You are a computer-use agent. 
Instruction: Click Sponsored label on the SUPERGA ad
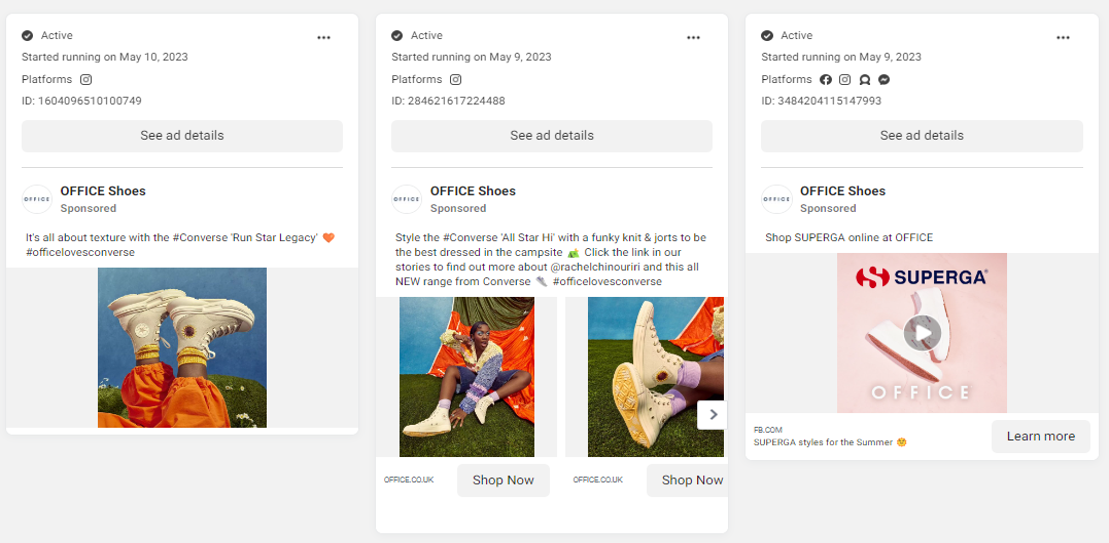click(828, 209)
